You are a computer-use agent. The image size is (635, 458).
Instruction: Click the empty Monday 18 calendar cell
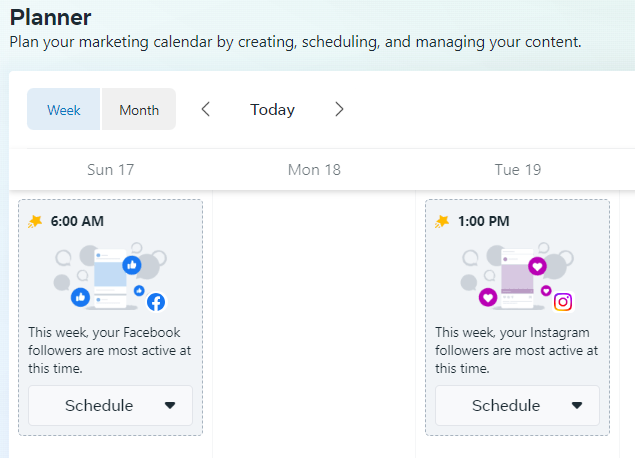click(x=314, y=320)
